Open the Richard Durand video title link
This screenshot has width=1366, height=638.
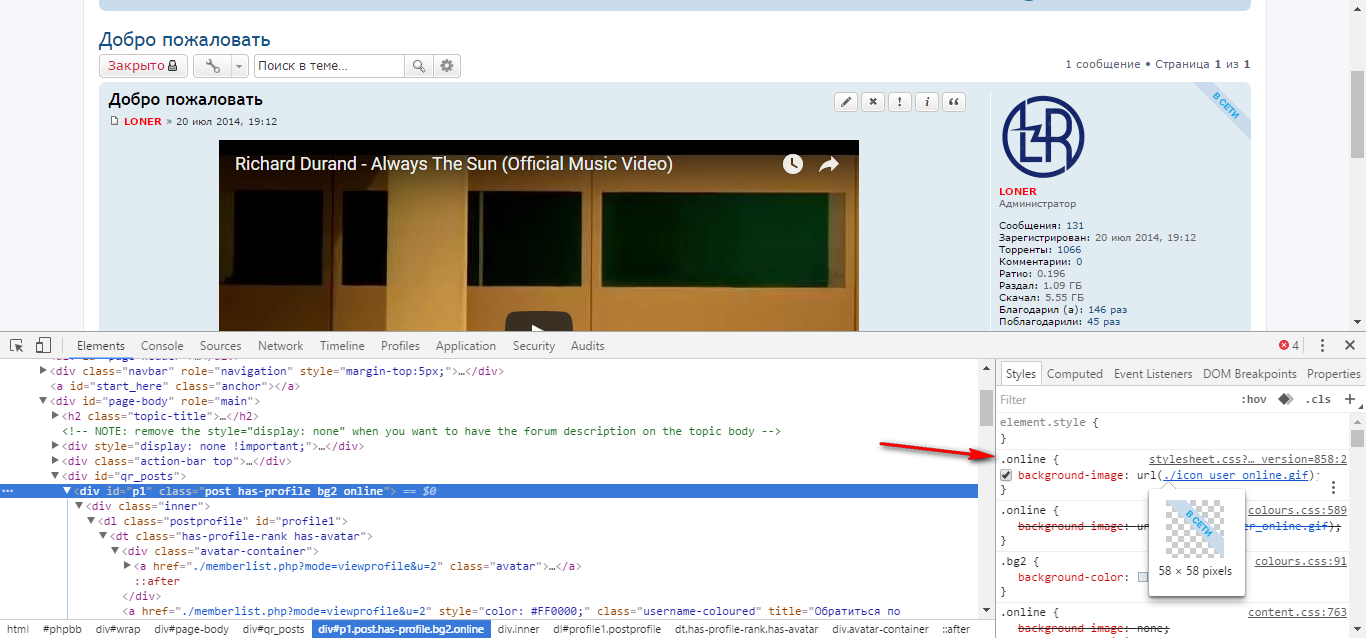(x=454, y=164)
